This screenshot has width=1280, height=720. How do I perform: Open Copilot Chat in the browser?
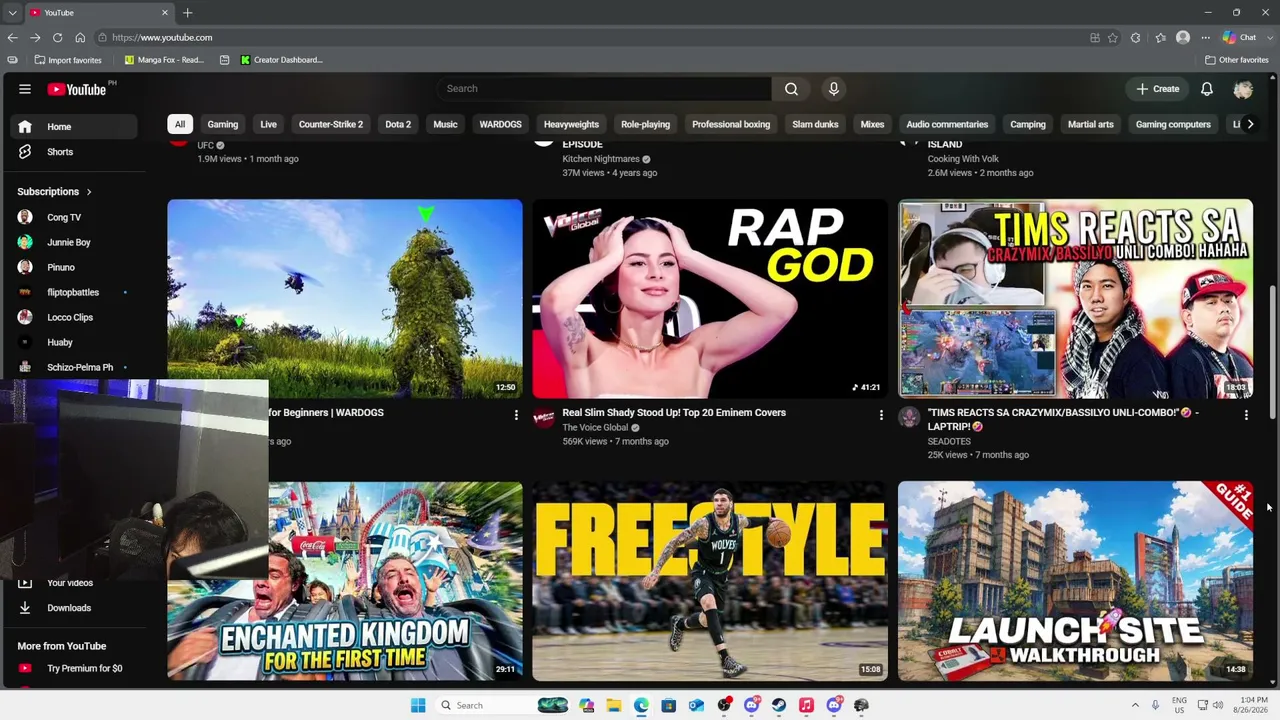[1240, 38]
